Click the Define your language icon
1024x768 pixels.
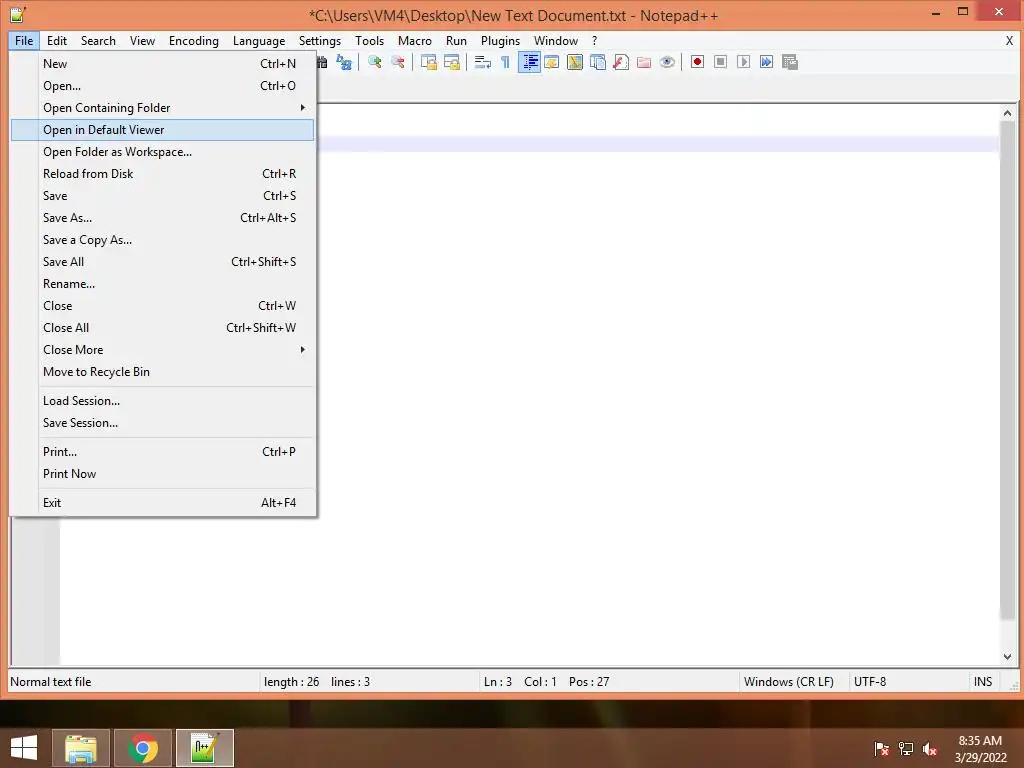click(x=552, y=62)
